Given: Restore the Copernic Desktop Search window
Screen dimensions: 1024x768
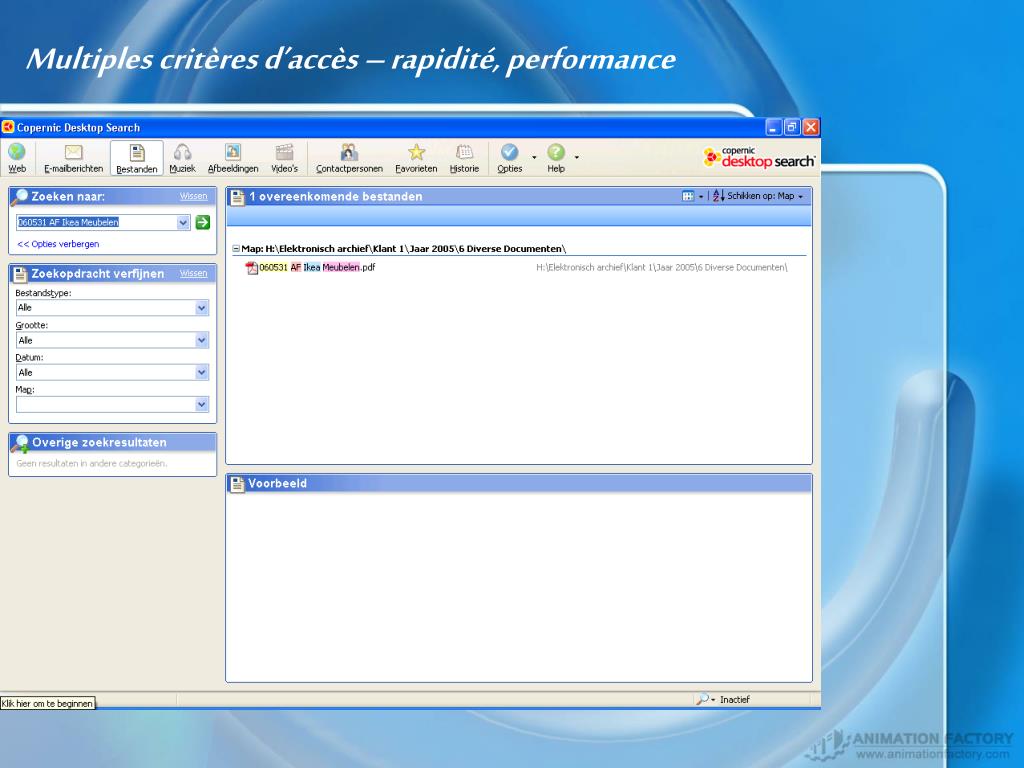Looking at the screenshot, I should point(792,127).
